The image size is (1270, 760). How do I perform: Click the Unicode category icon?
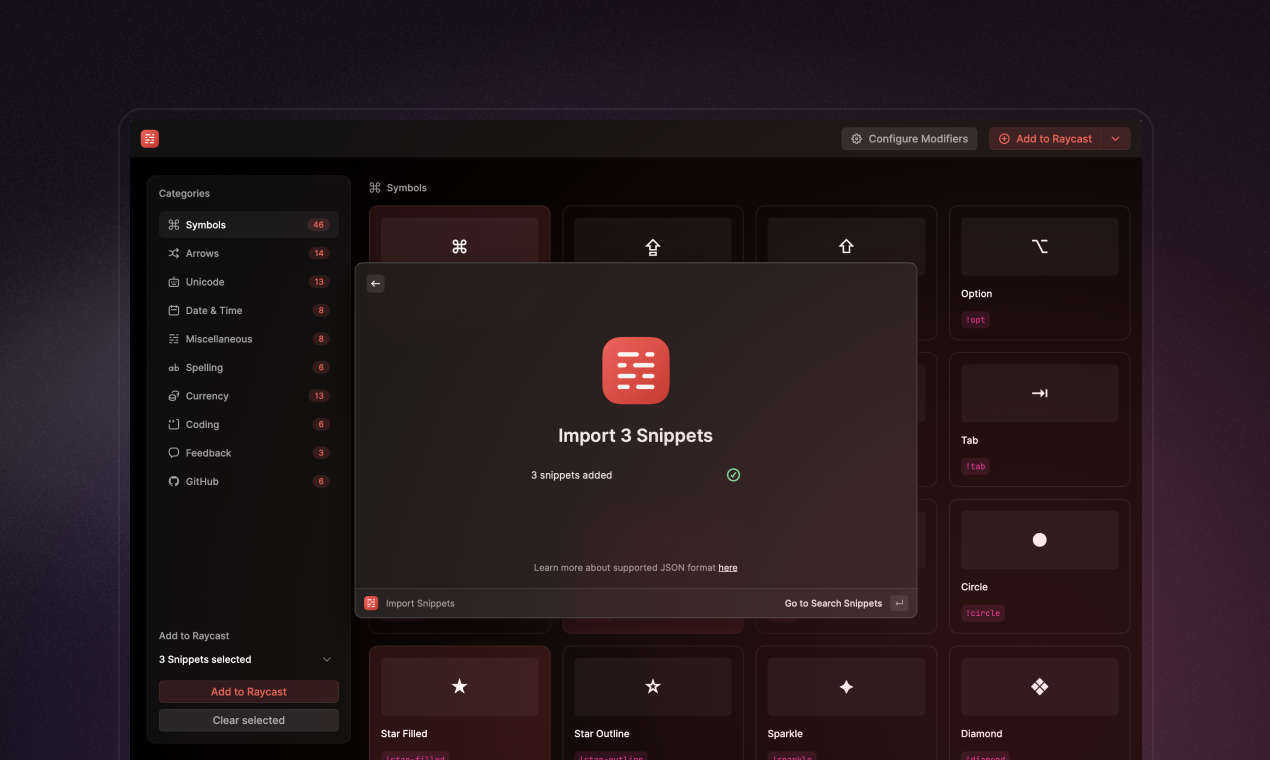coord(174,282)
